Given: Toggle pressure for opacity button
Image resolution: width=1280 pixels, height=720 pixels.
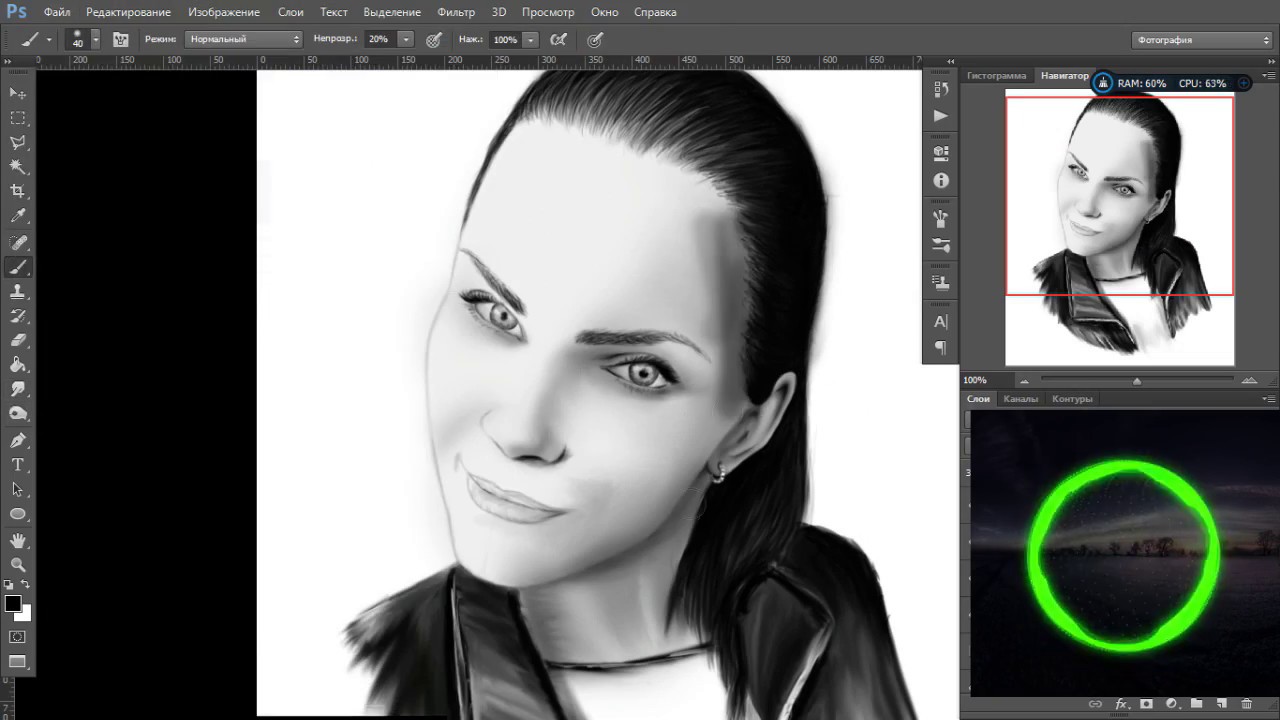Looking at the screenshot, I should (434, 40).
